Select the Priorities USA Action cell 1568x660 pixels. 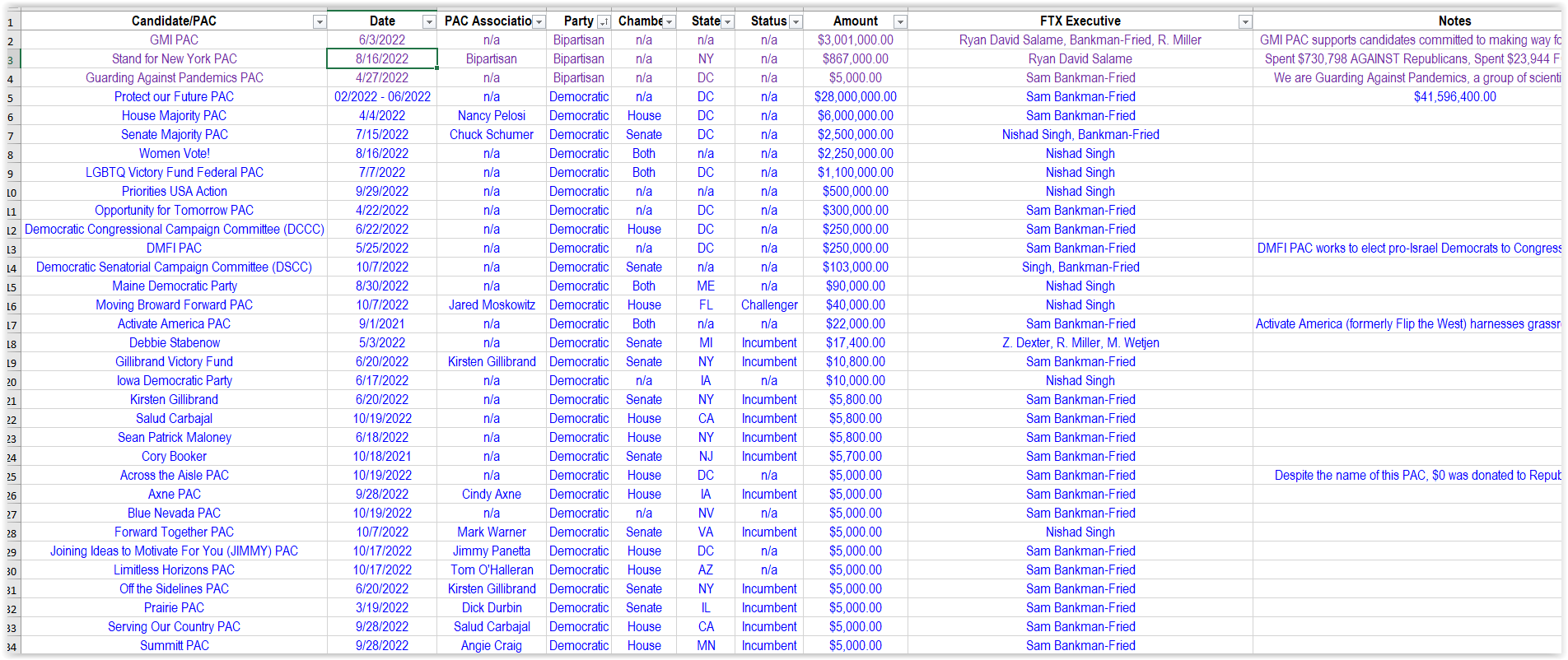(174, 192)
